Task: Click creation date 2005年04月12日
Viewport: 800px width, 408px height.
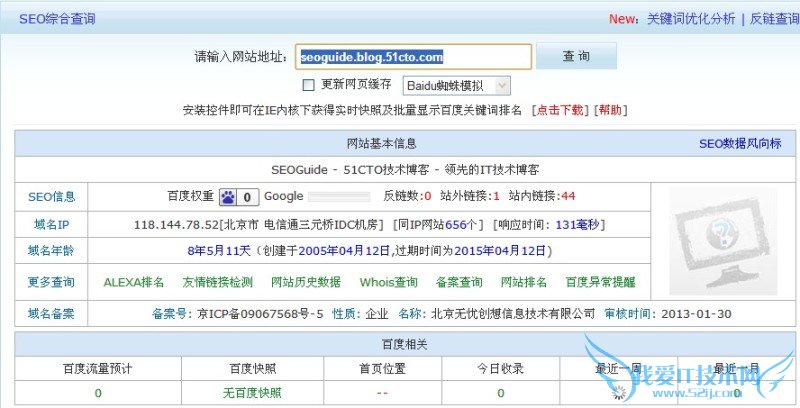Action: pos(344,250)
